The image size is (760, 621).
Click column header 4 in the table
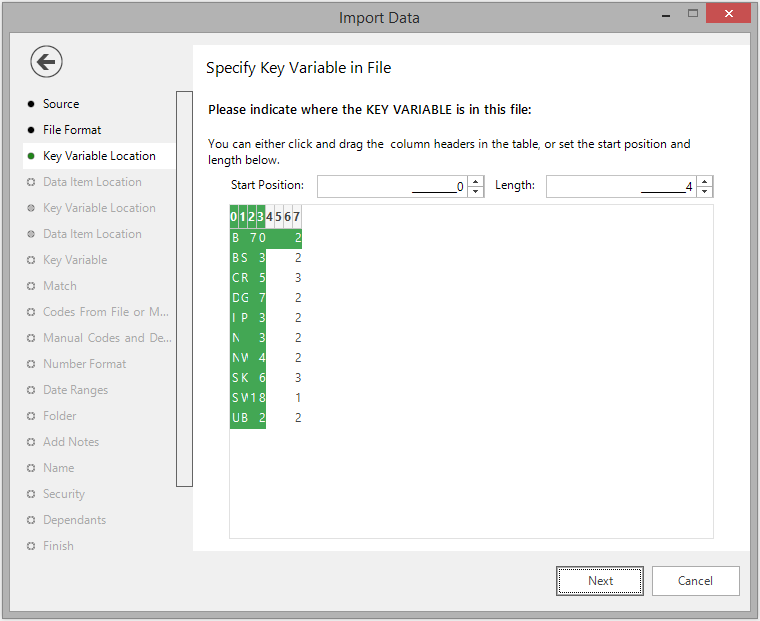pyautogui.click(x=269, y=217)
